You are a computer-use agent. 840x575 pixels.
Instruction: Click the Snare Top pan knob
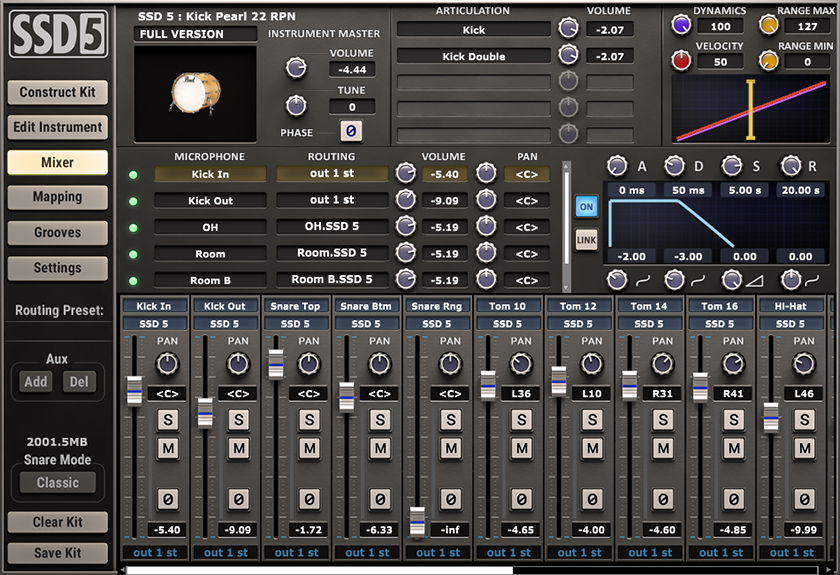[309, 364]
